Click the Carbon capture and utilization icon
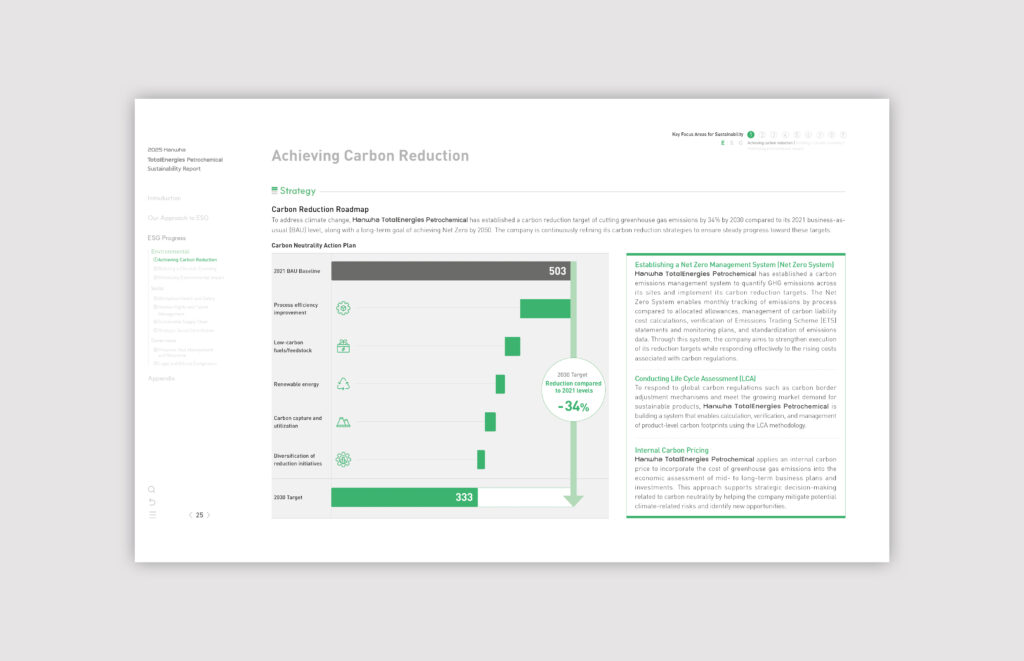This screenshot has width=1024, height=661. coord(343,422)
